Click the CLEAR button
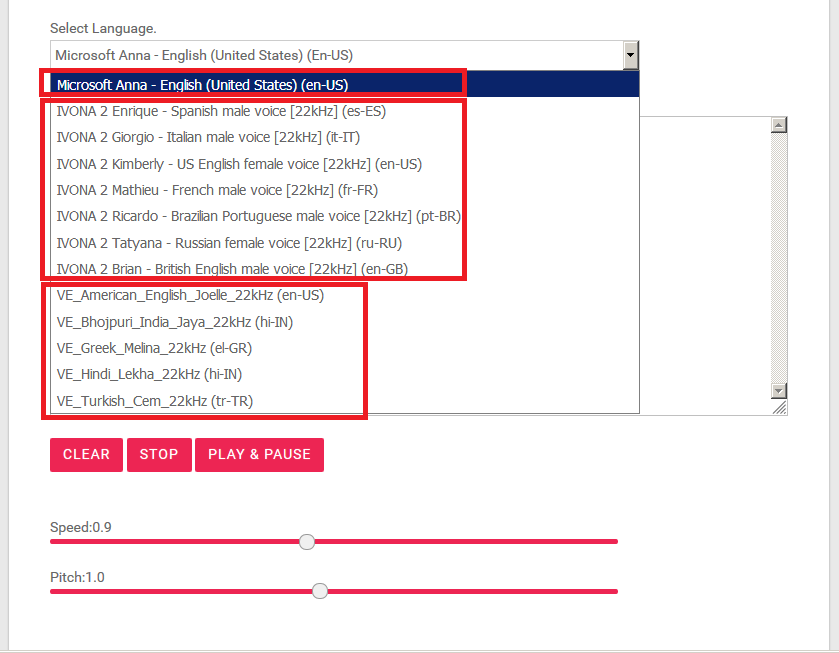Screen dimensions: 839x653 [86, 454]
